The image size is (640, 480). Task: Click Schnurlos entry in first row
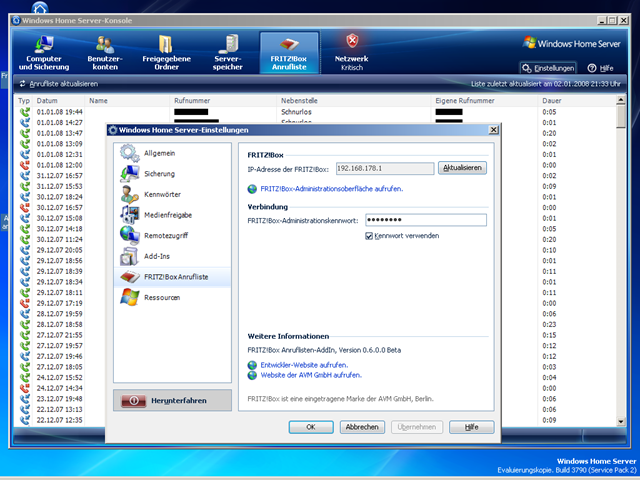coord(296,112)
